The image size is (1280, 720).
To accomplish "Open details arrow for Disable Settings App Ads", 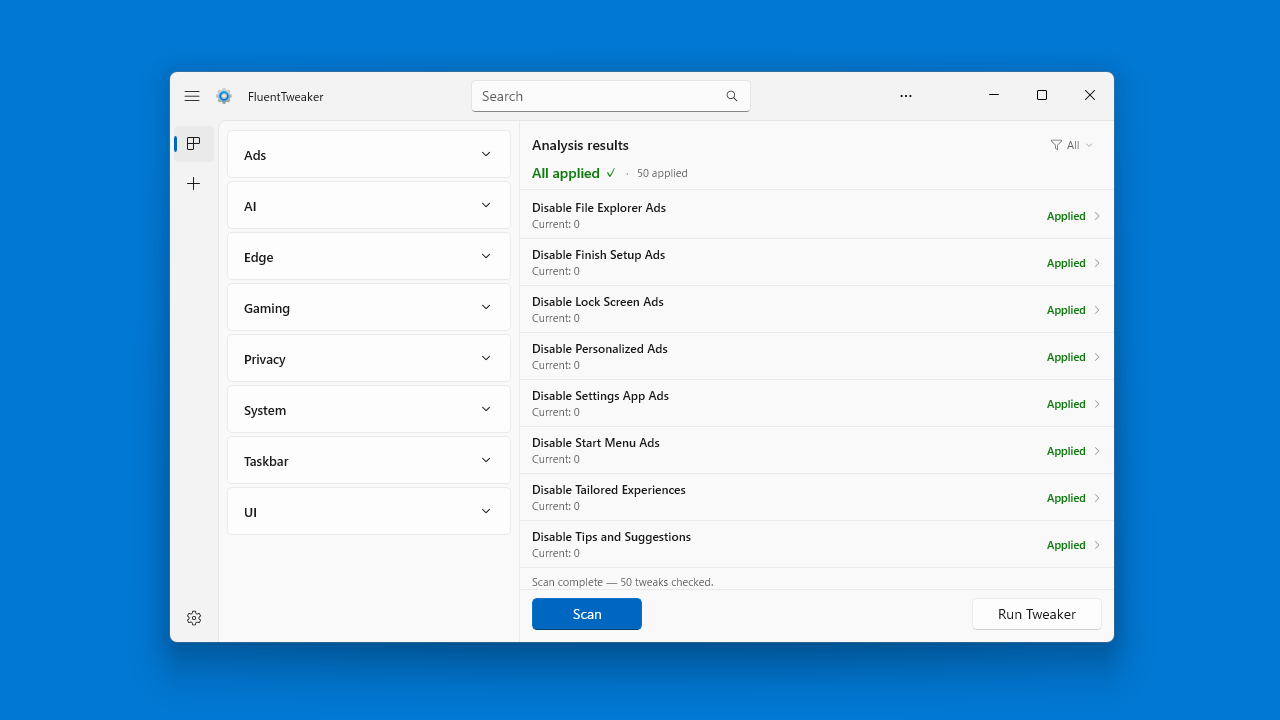I will [1097, 404].
